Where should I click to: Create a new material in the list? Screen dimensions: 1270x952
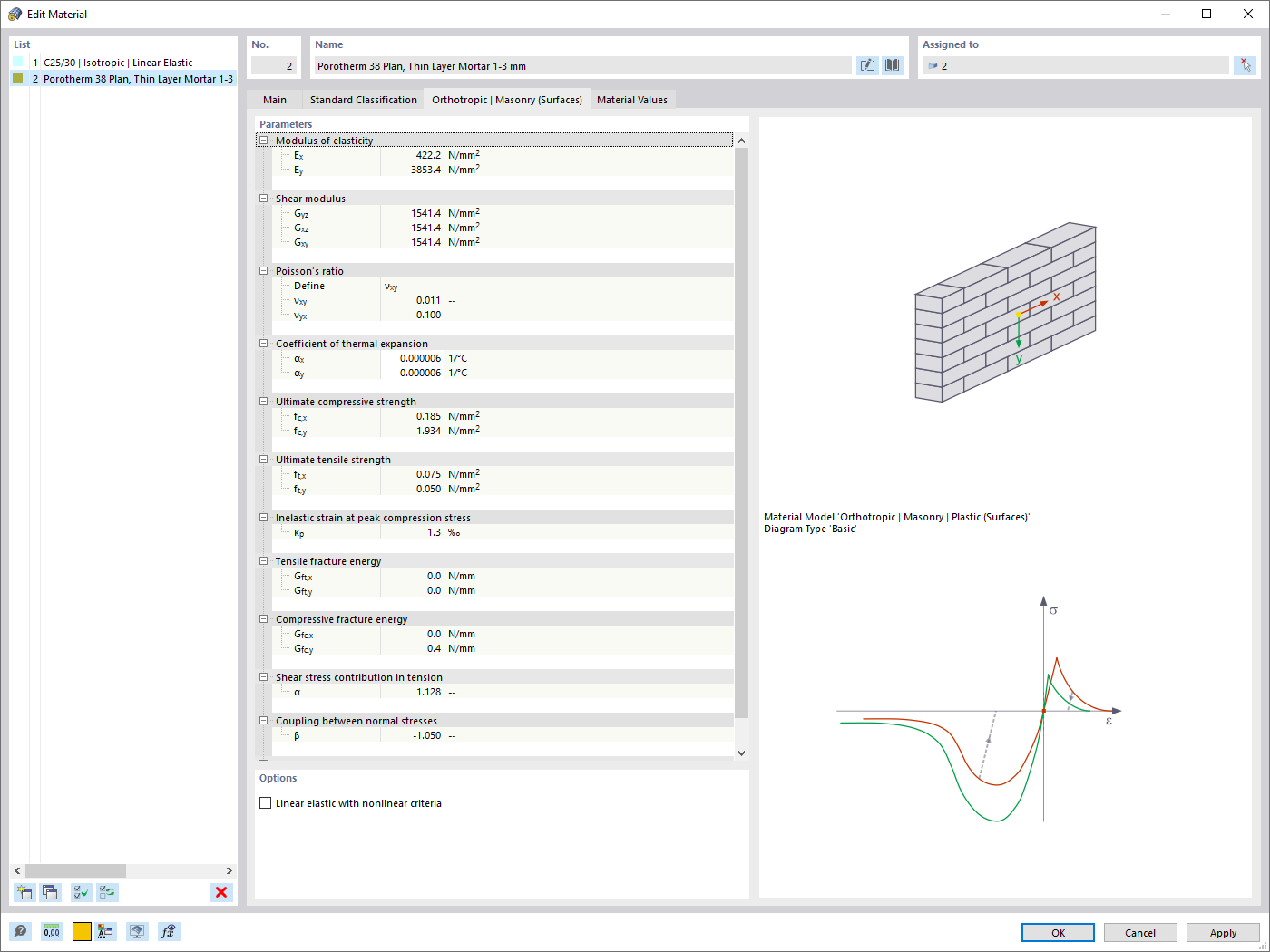pos(24,892)
